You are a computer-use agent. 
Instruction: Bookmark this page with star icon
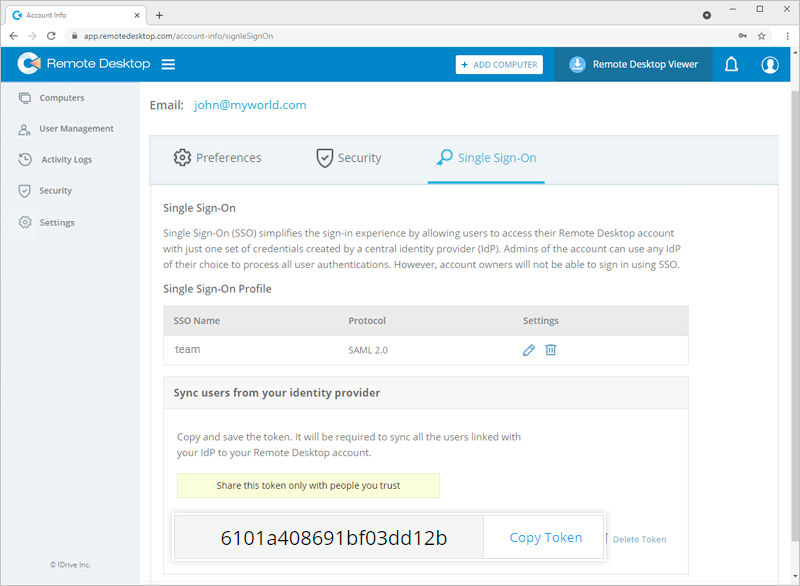coord(762,35)
